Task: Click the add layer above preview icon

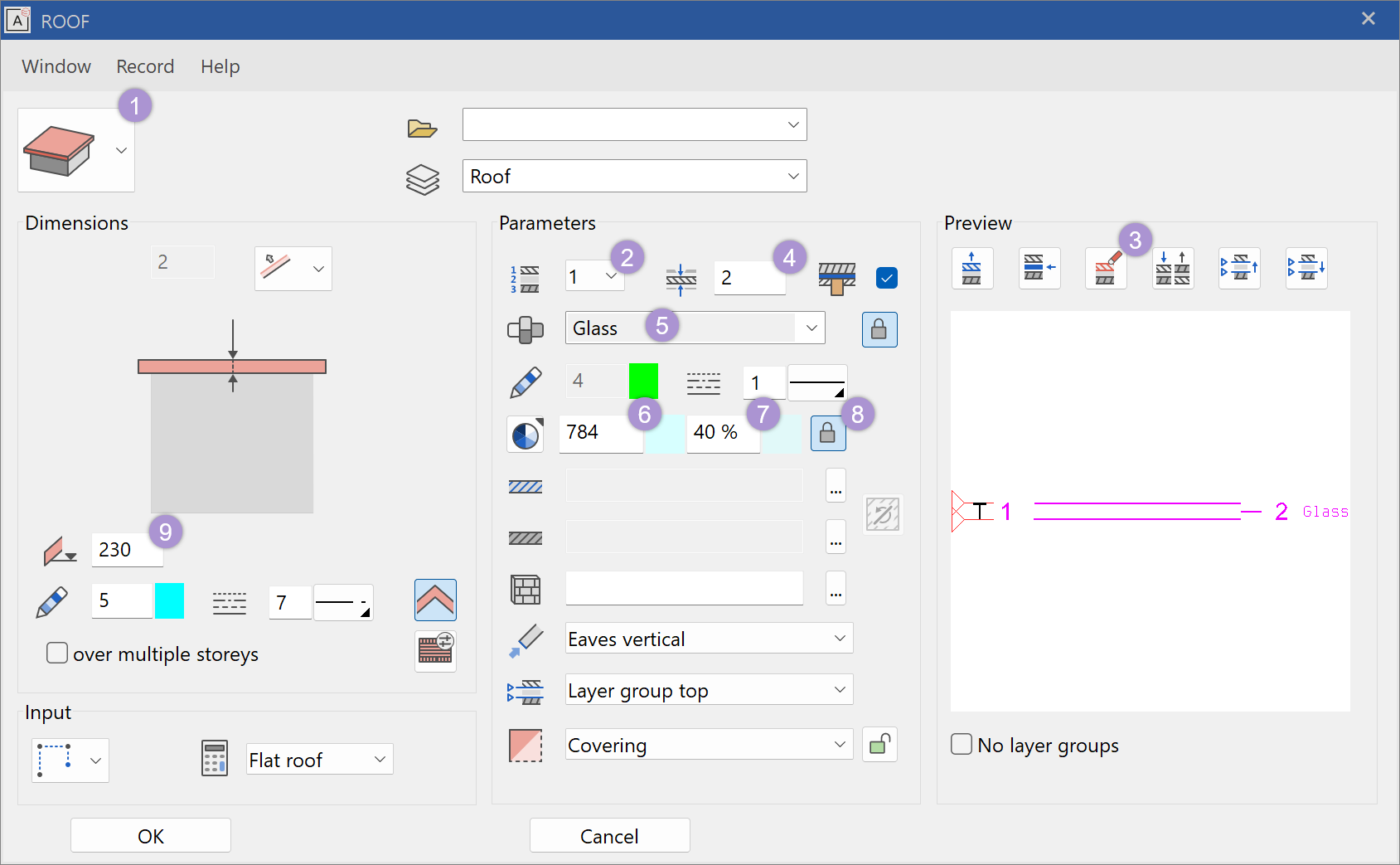Action: tap(972, 268)
